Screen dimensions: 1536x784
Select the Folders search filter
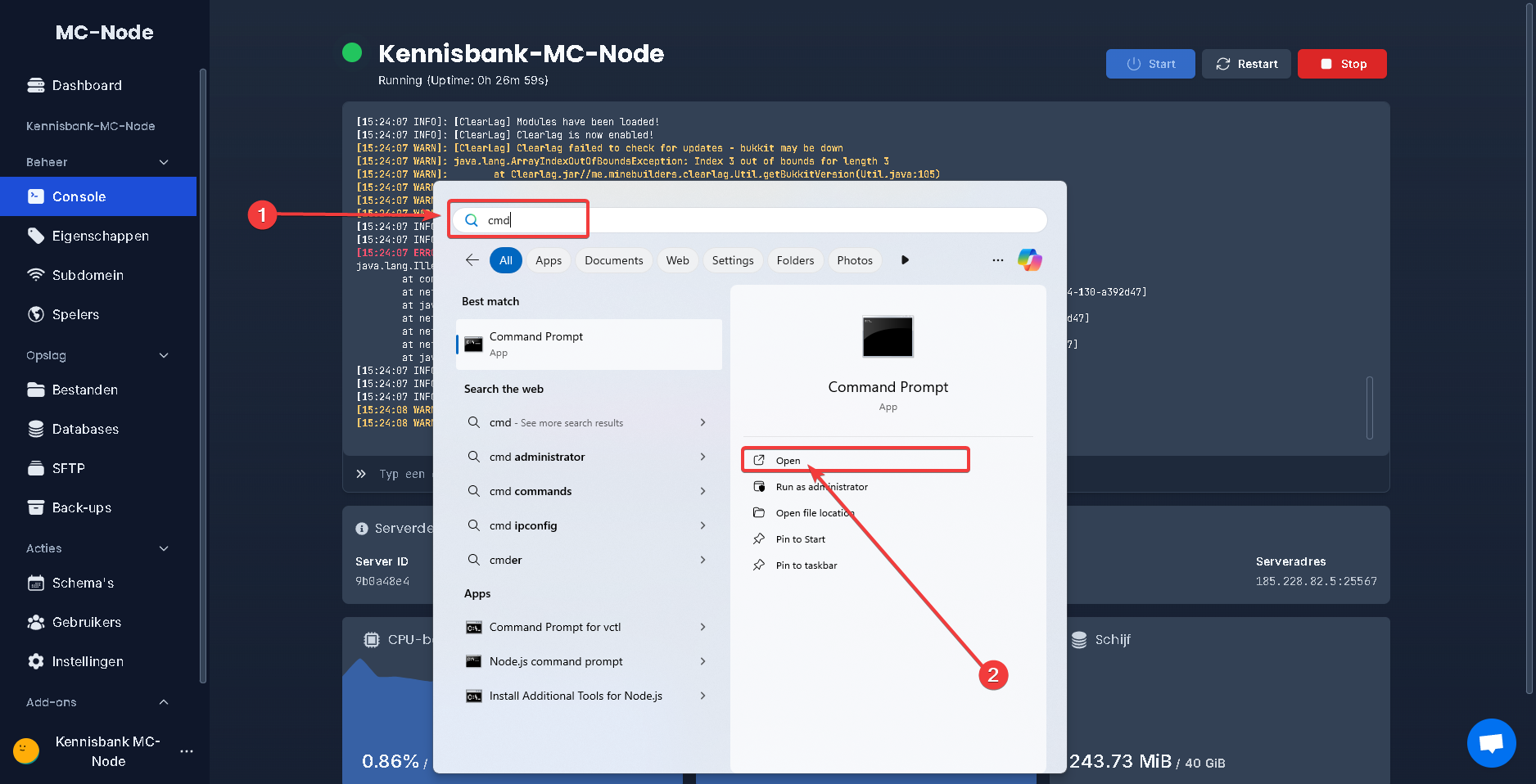click(x=796, y=260)
